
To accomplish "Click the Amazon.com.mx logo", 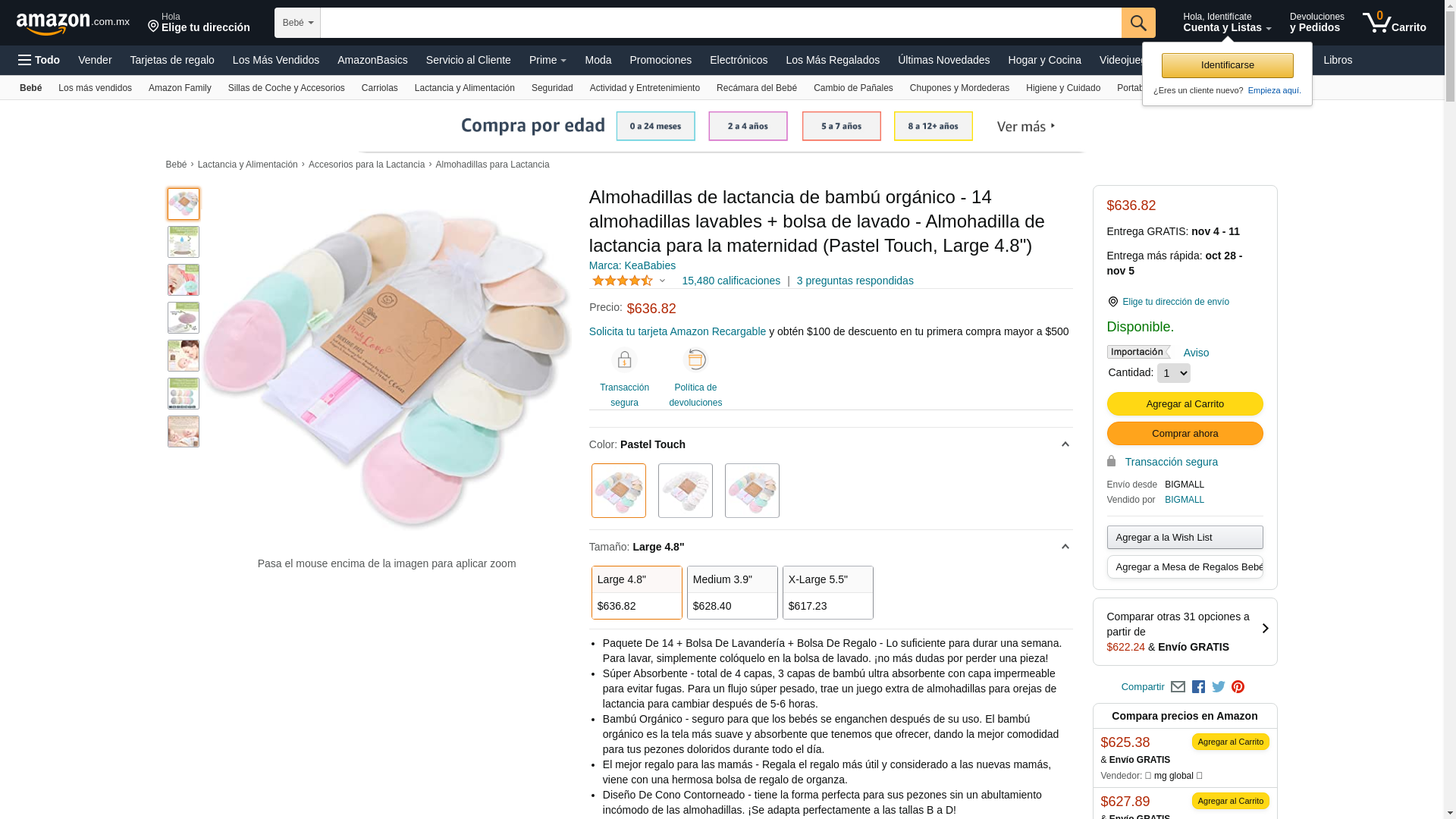I will pyautogui.click(x=73, y=24).
